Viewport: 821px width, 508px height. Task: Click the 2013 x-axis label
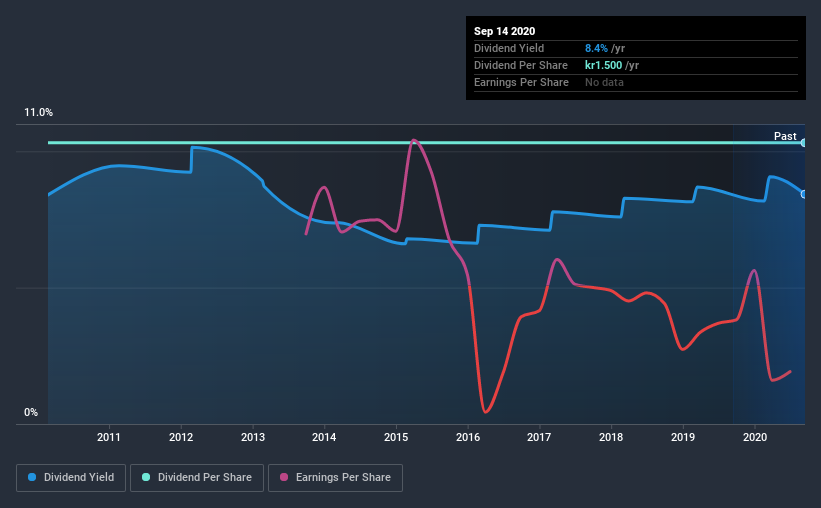click(253, 437)
